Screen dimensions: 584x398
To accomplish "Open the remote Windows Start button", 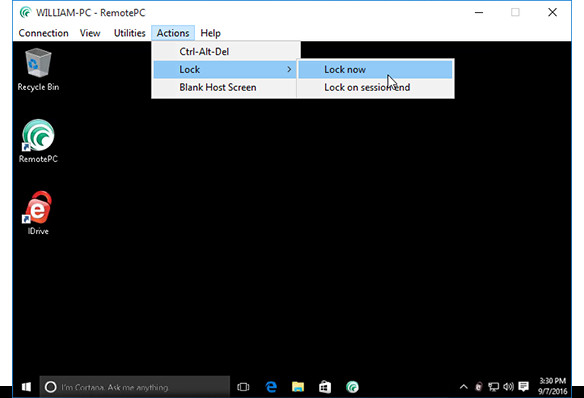I will (x=26, y=387).
